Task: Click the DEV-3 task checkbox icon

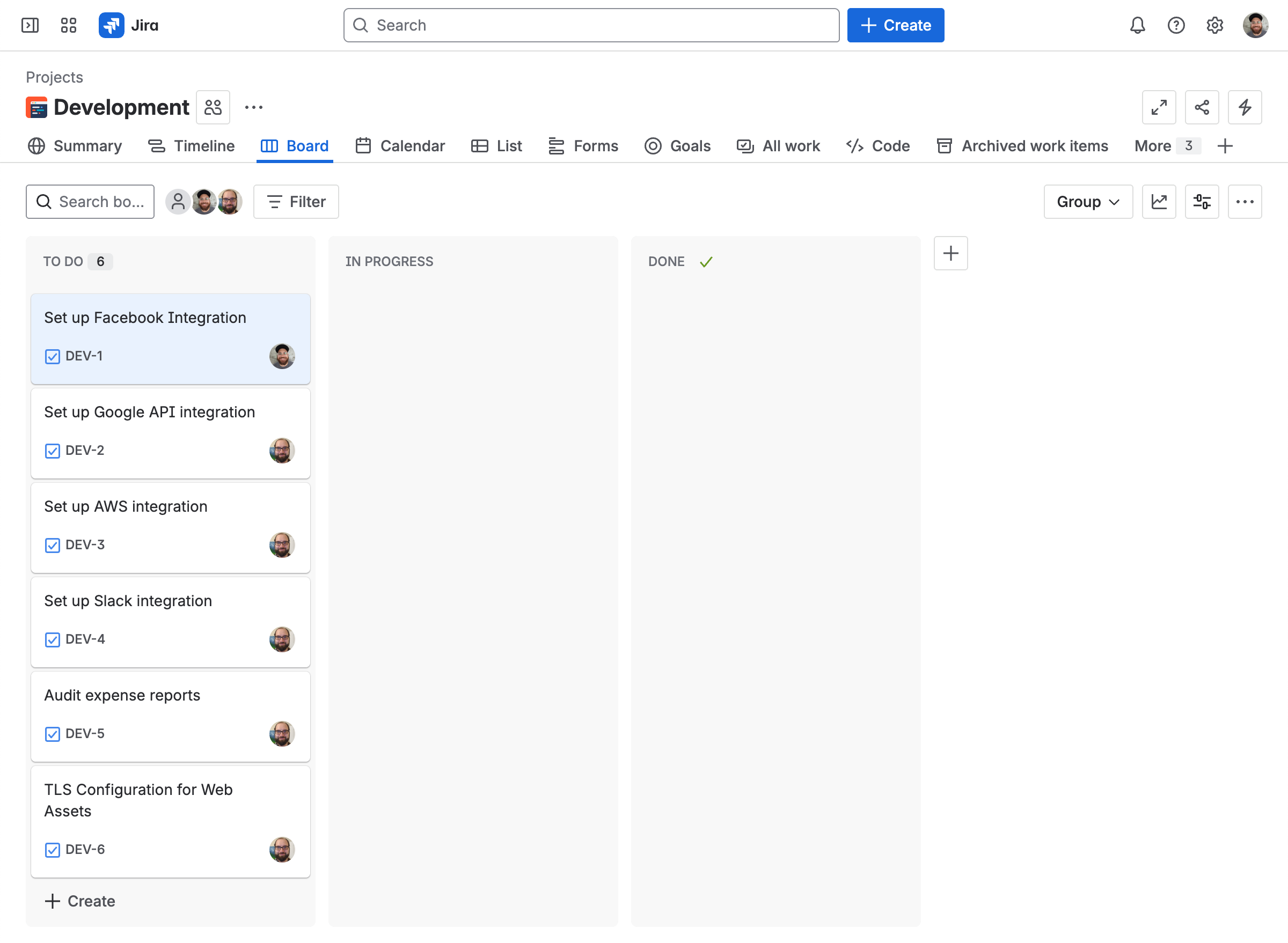Action: [53, 545]
